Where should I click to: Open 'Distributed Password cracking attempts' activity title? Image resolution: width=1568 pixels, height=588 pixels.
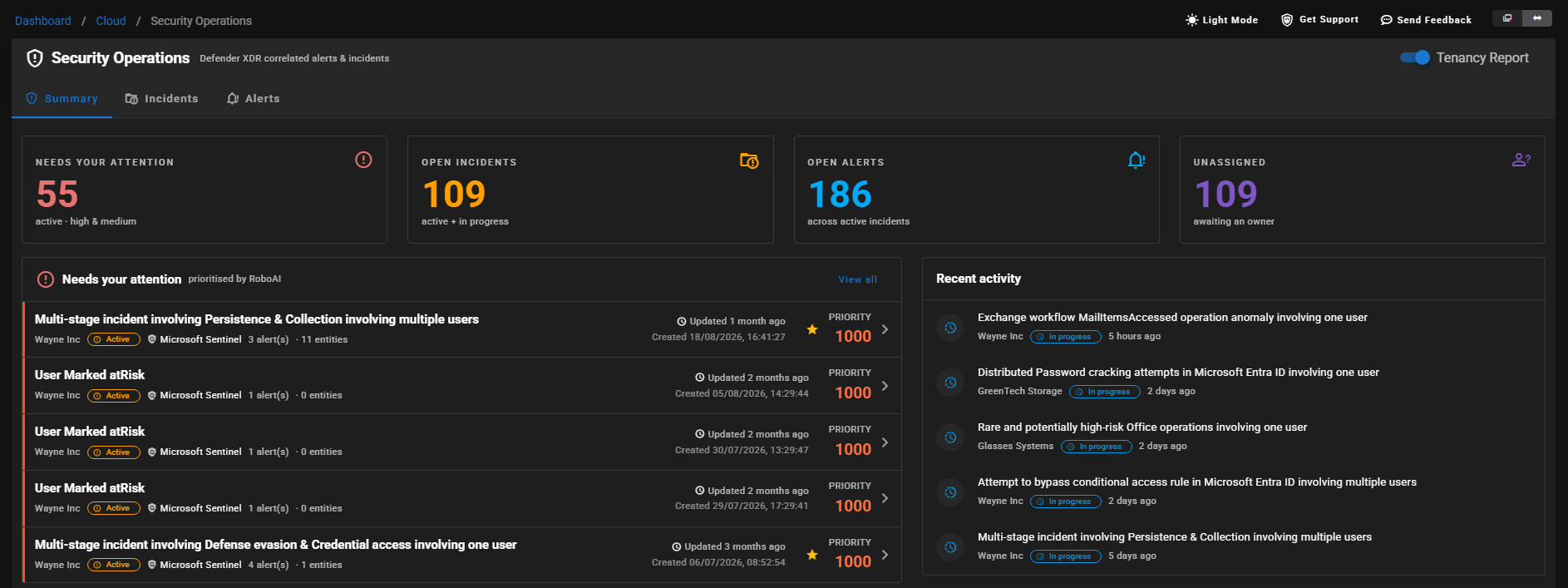point(1178,373)
